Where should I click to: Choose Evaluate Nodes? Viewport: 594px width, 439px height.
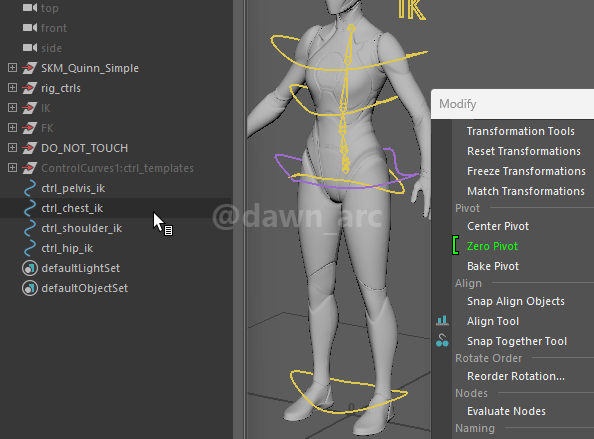[506, 411]
